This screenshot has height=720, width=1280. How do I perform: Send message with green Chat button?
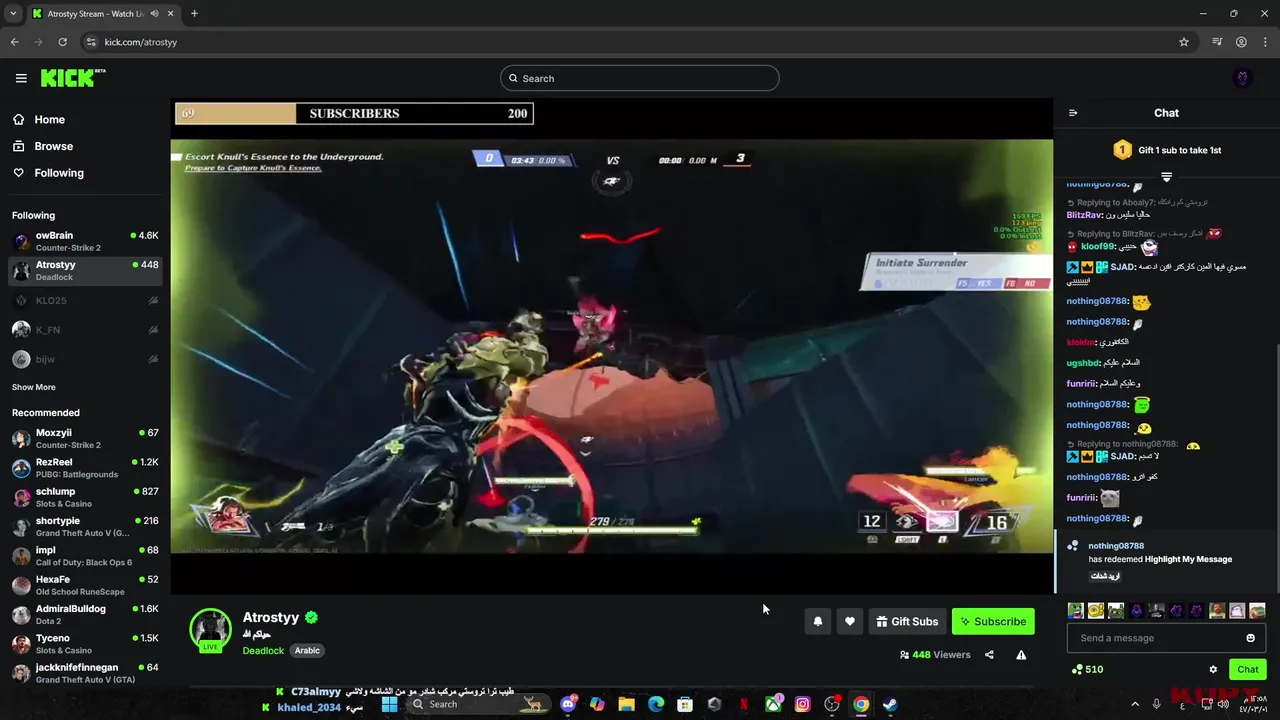[1248, 669]
